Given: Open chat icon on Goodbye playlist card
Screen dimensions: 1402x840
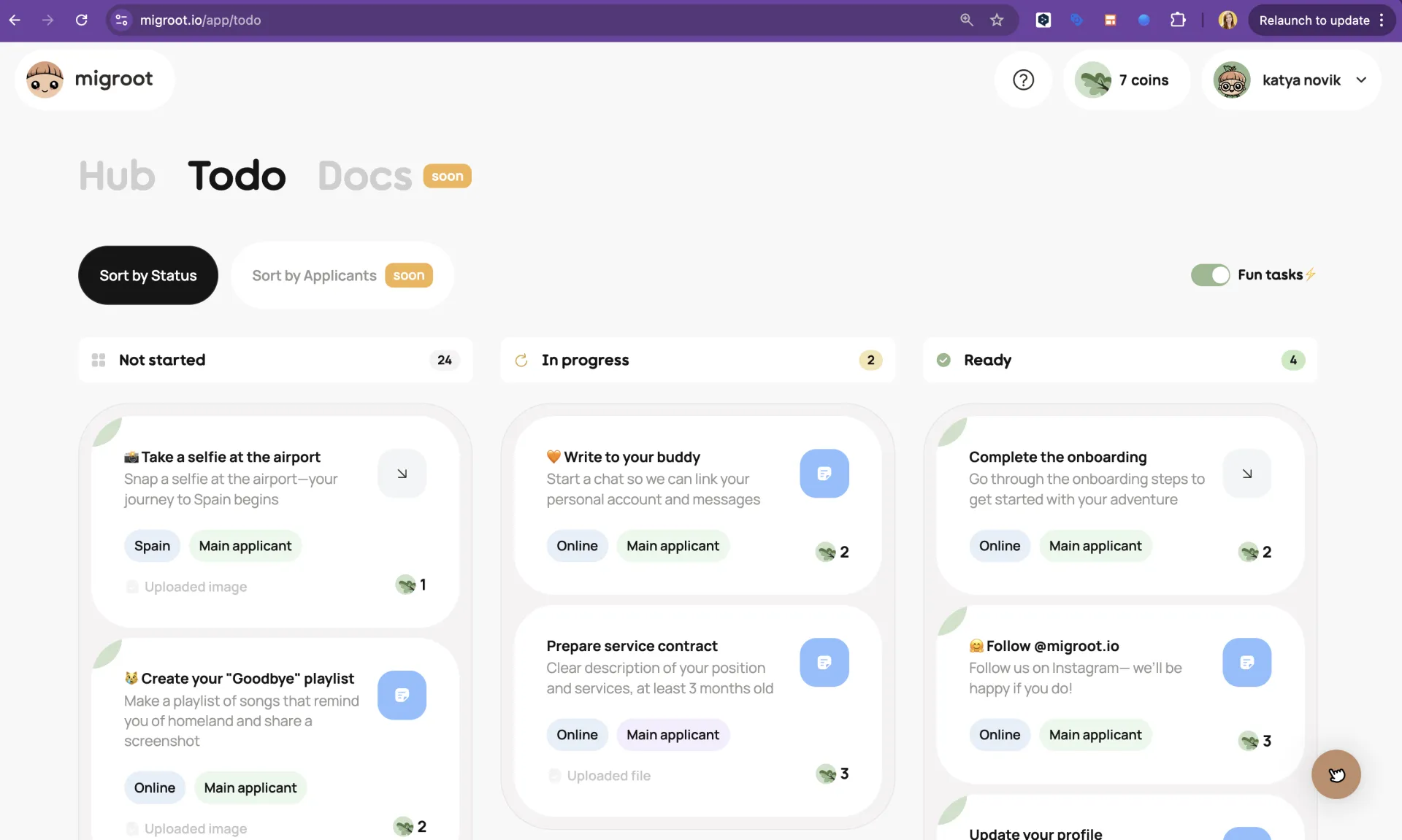Looking at the screenshot, I should pyautogui.click(x=402, y=695).
